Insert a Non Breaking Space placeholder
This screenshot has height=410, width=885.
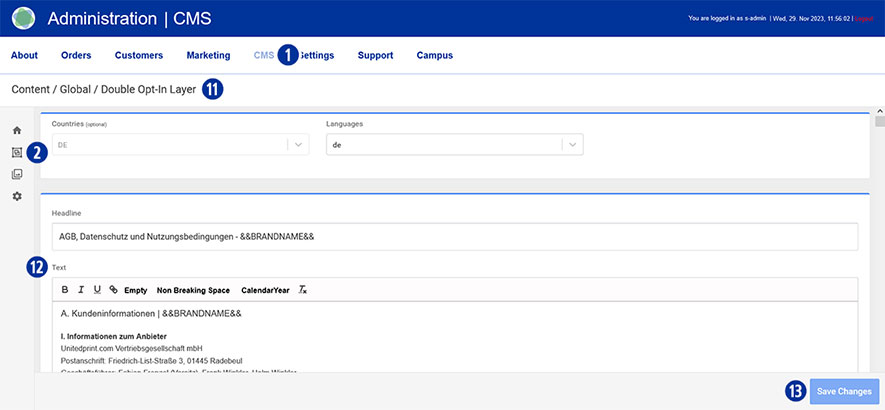tap(193, 290)
